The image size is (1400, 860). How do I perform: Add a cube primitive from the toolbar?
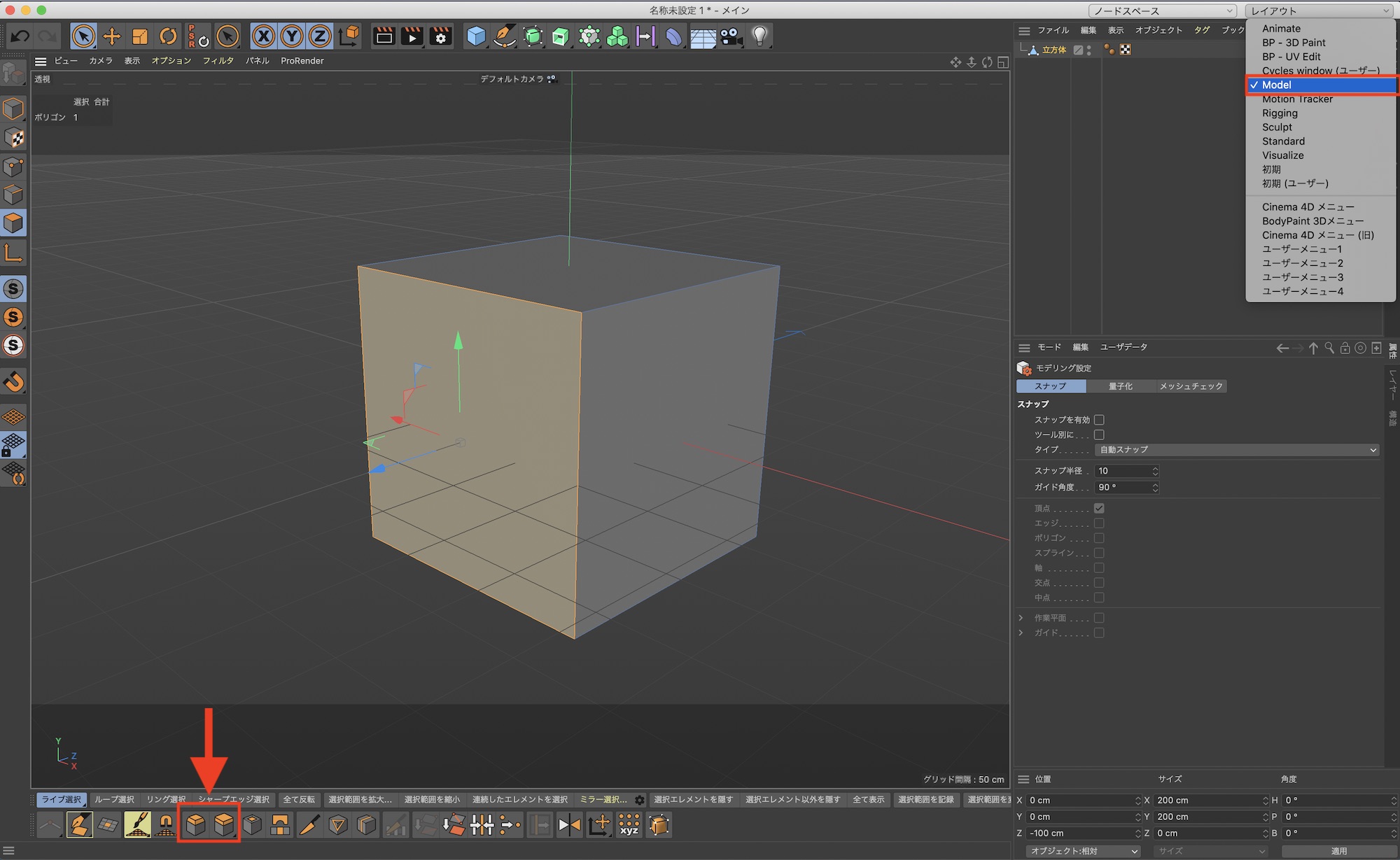click(x=476, y=36)
